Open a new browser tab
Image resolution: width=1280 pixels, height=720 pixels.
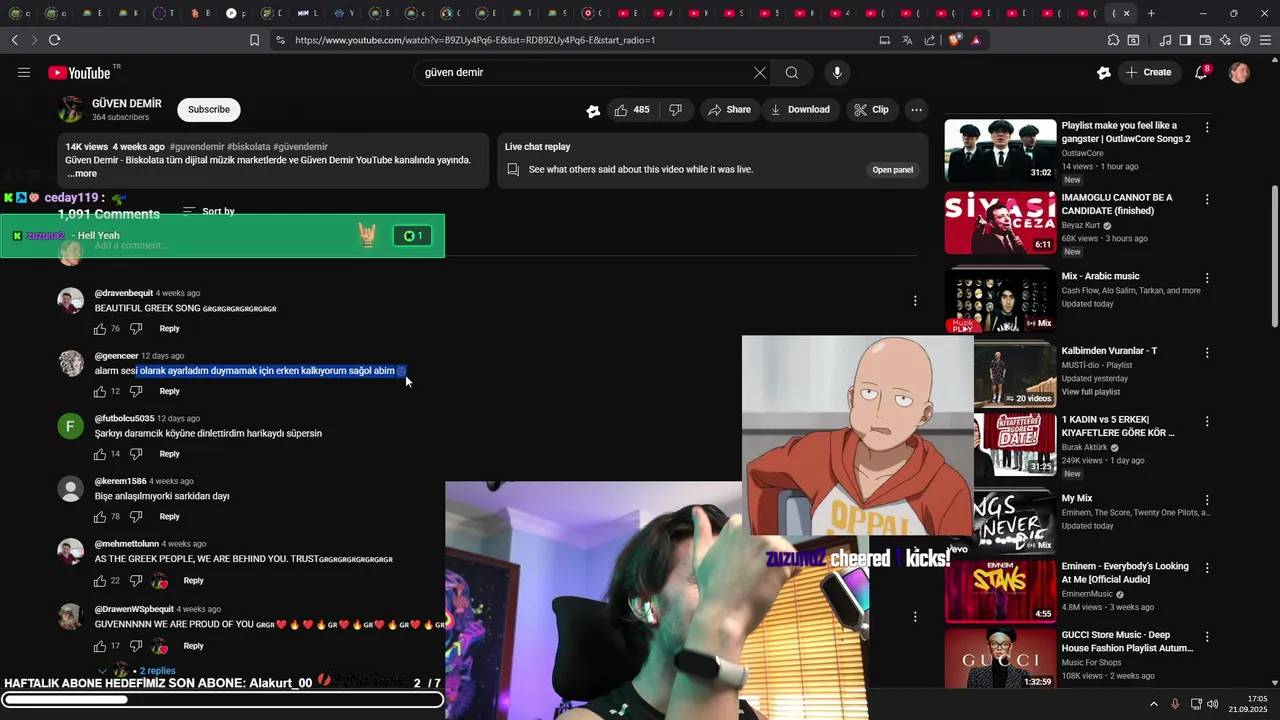pyautogui.click(x=1151, y=13)
